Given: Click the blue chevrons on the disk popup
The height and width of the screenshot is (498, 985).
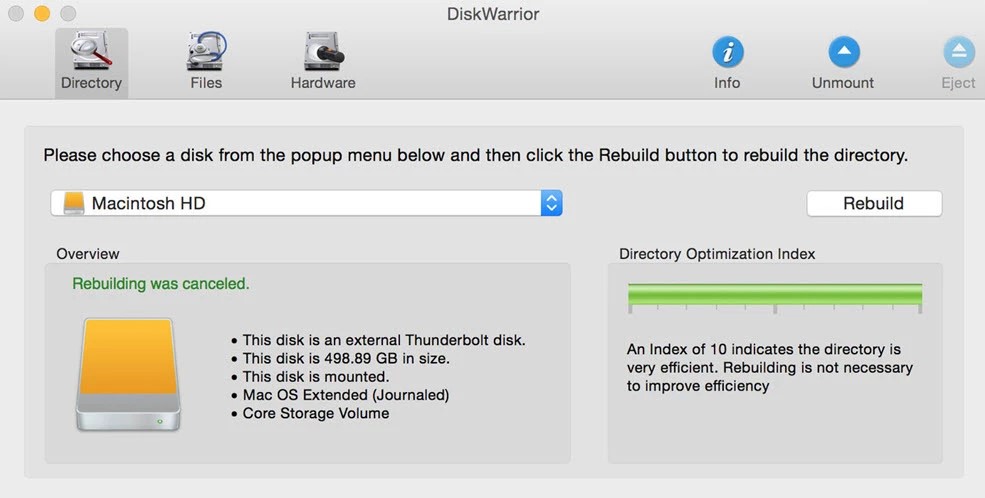Looking at the screenshot, I should [x=551, y=203].
